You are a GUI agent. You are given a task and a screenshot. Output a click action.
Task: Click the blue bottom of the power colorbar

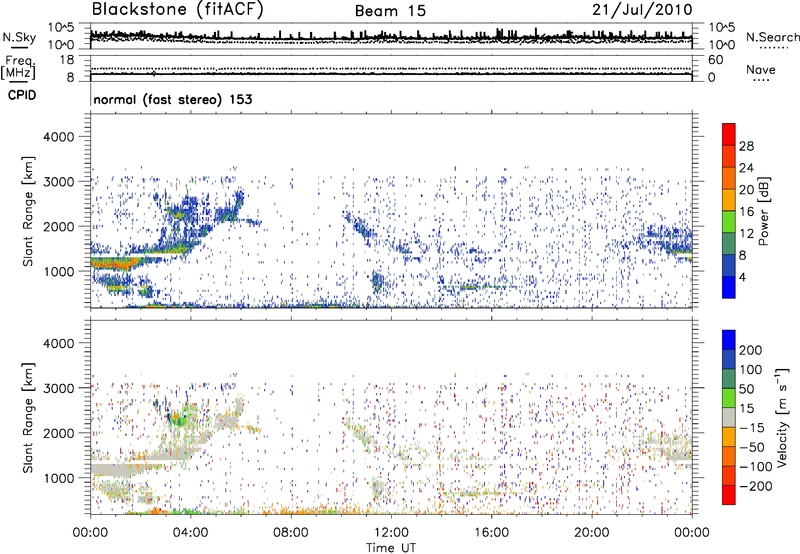[729, 287]
